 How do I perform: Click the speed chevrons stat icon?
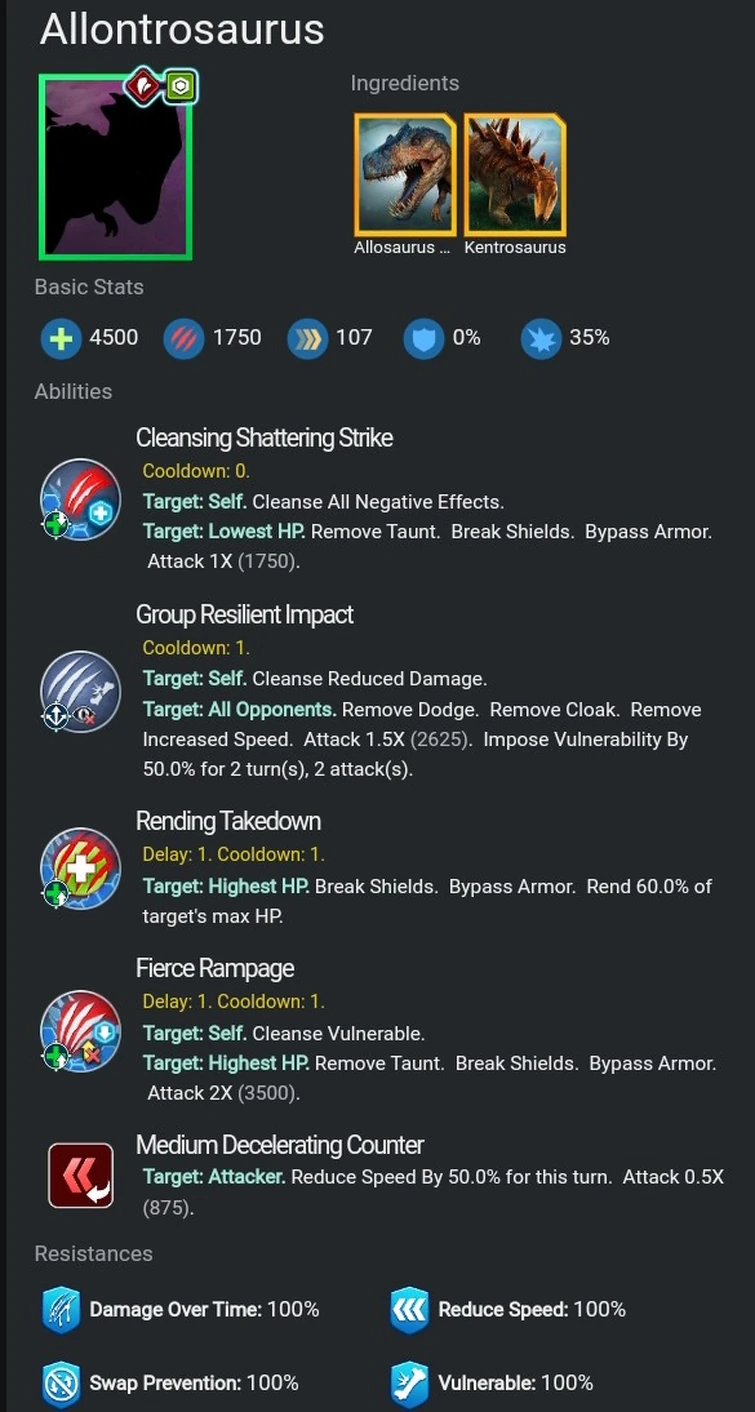tap(307, 339)
